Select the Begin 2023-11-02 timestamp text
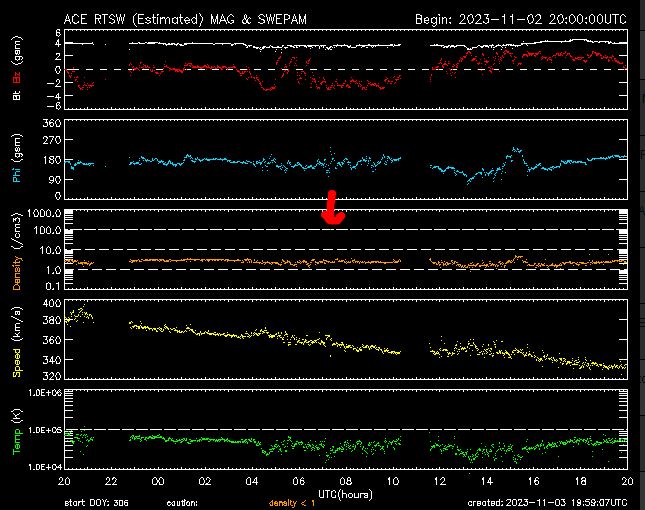This screenshot has width=645, height=510. click(x=520, y=19)
